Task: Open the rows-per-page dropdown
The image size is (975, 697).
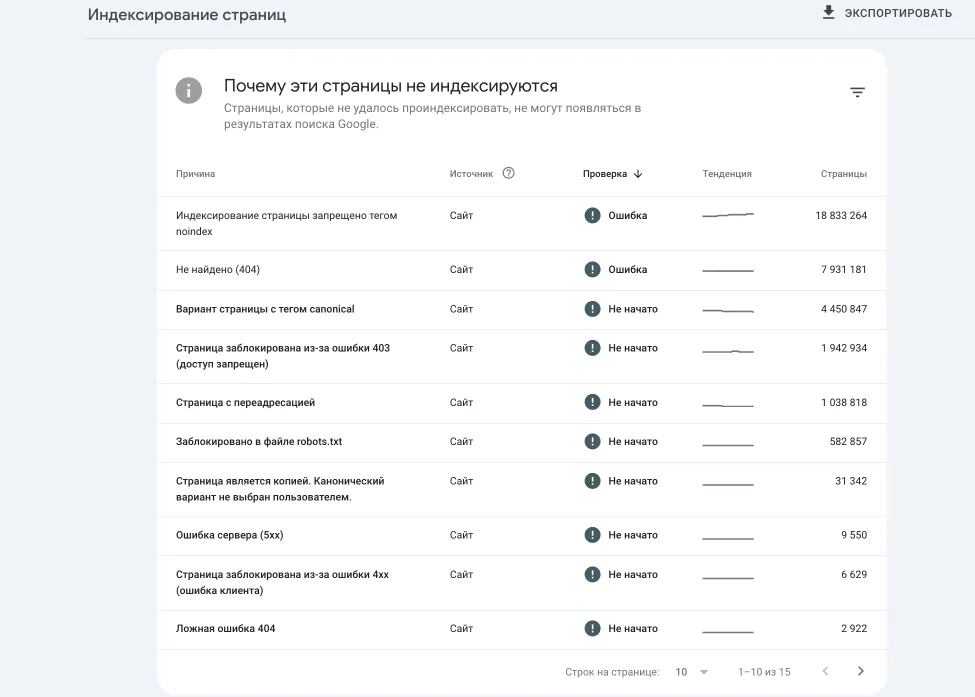Action: click(x=691, y=672)
